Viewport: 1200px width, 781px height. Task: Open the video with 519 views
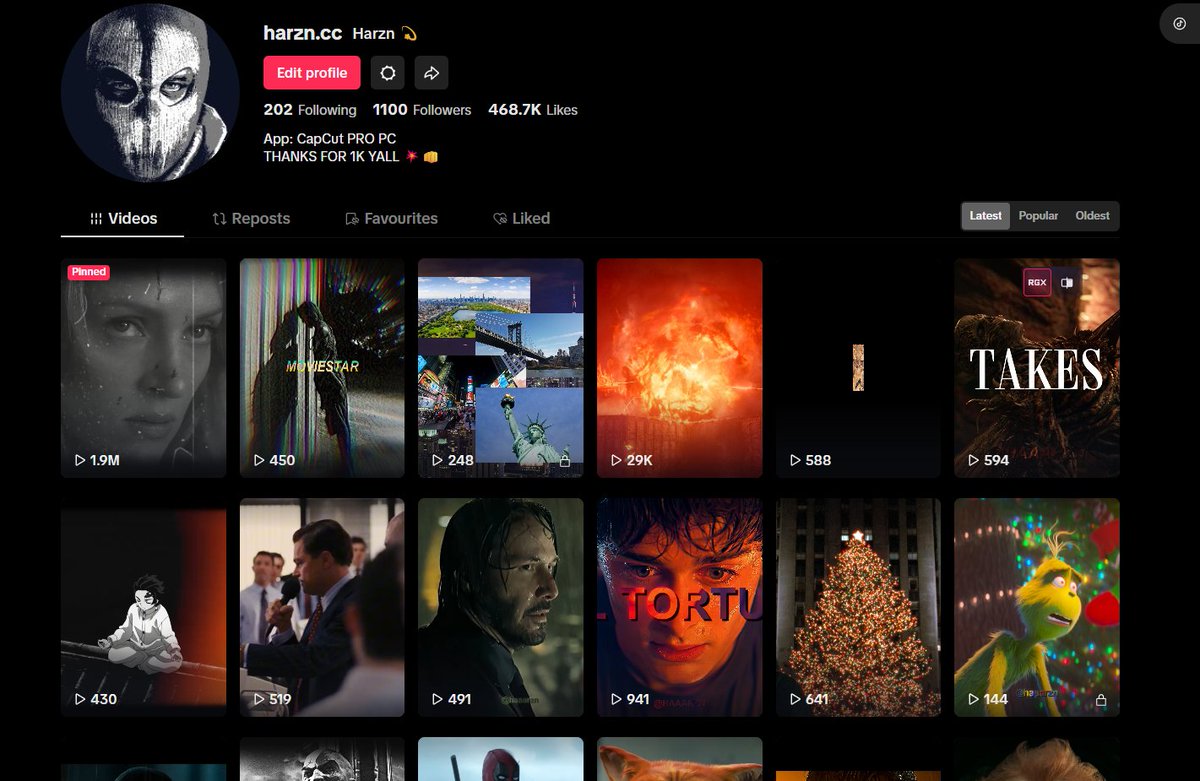coord(322,607)
